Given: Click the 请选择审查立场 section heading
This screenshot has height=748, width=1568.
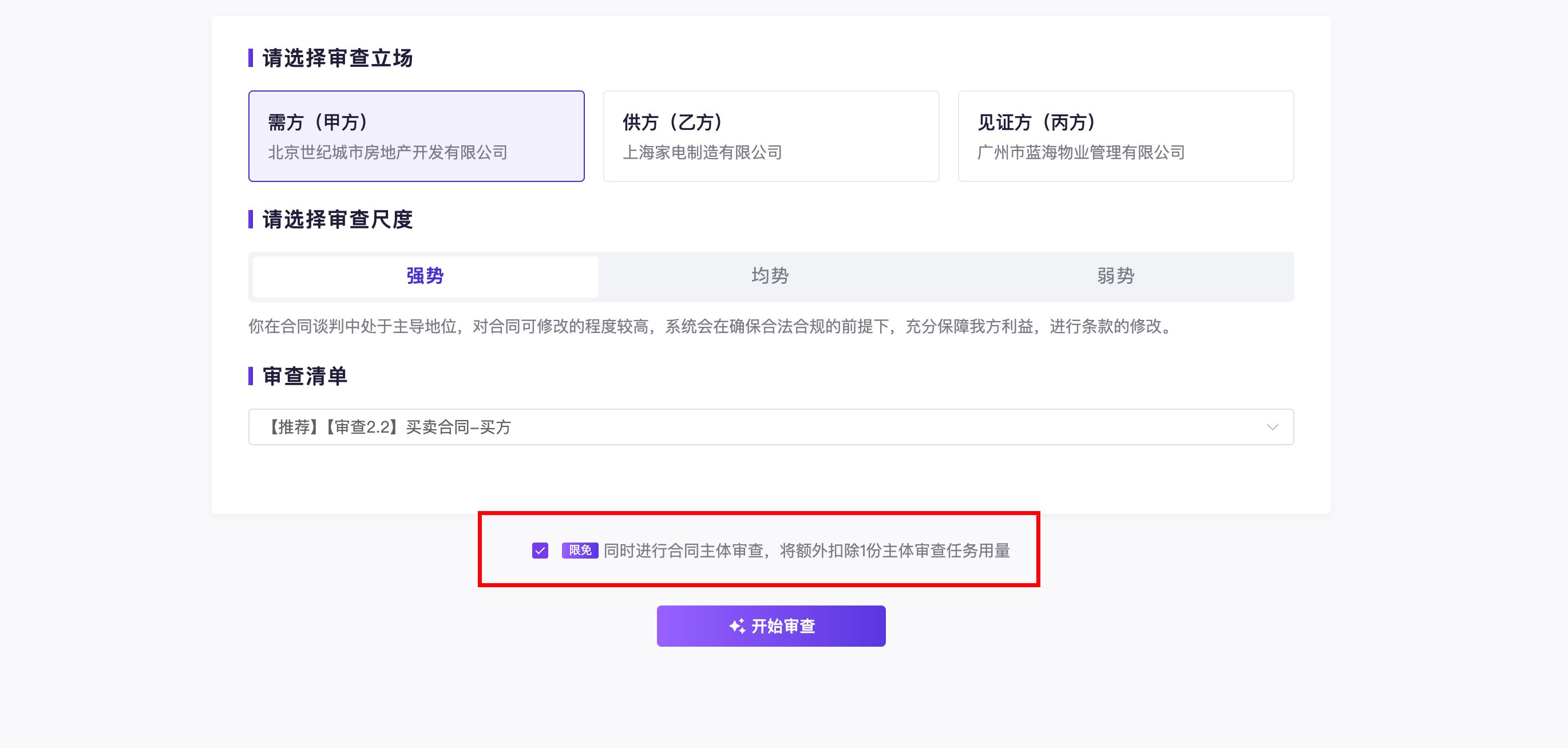Looking at the screenshot, I should click(x=338, y=58).
